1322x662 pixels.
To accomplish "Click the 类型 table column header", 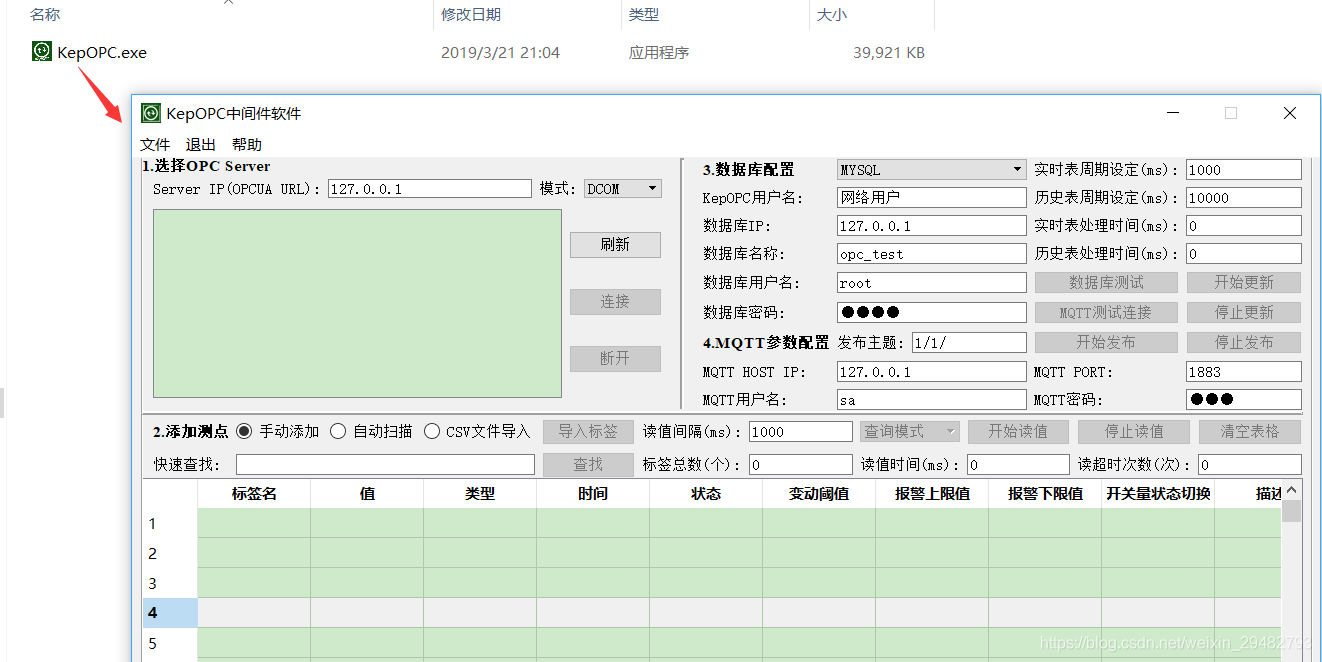I will pos(480,493).
